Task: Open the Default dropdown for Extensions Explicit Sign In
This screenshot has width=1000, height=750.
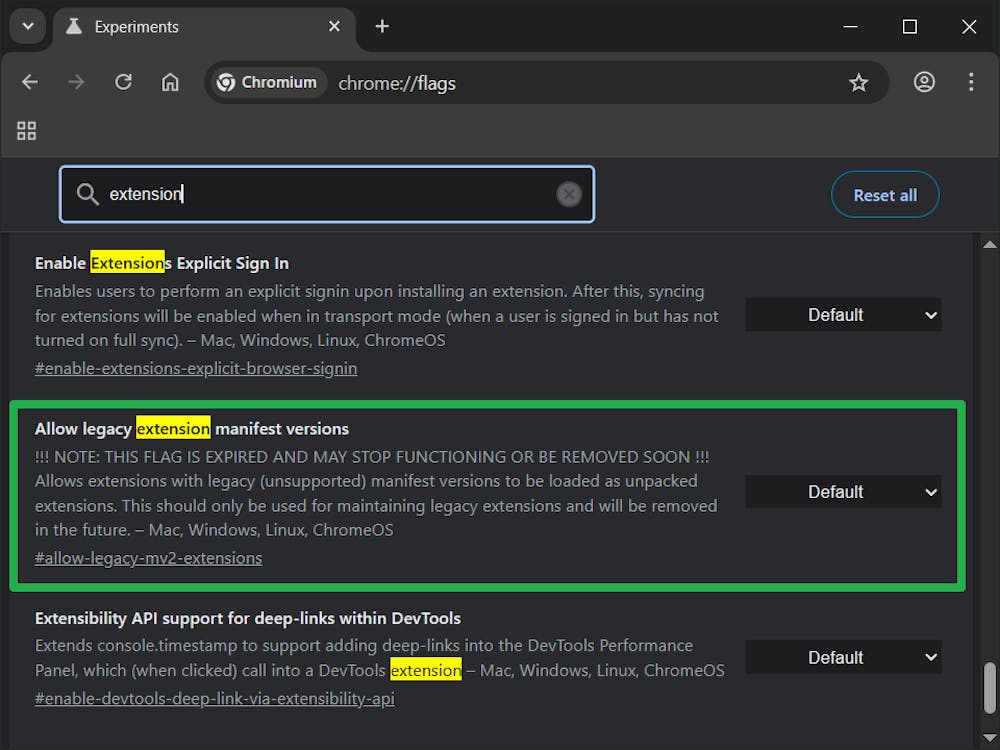Action: [x=843, y=314]
